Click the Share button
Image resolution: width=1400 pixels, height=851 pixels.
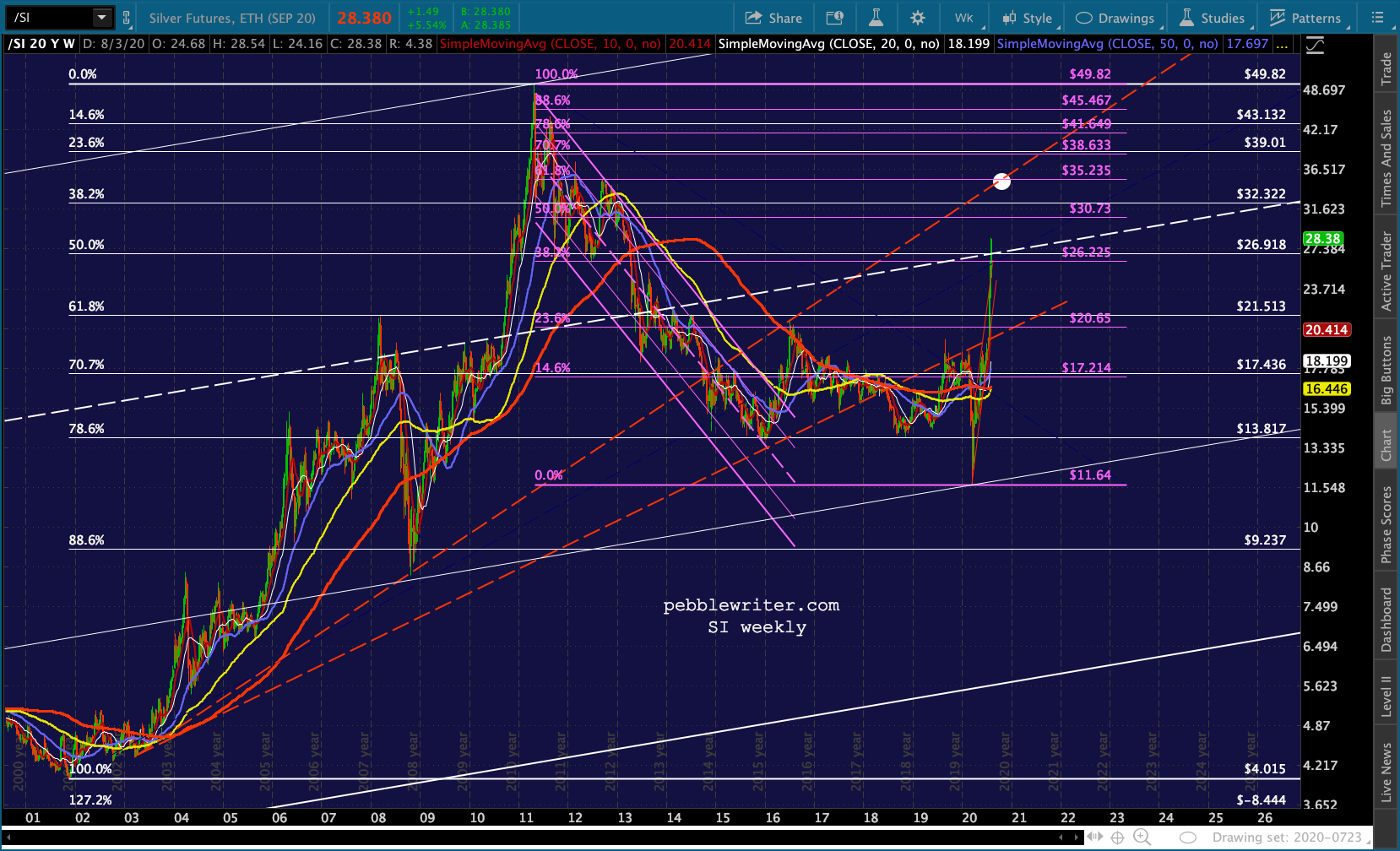[x=773, y=18]
